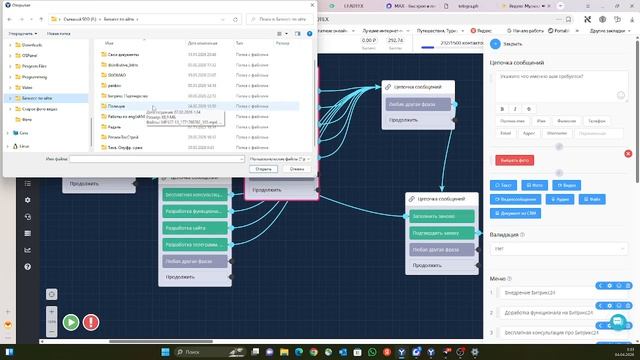Click the Открыть button in dialog
This screenshot has width=640, height=360.
pyautogui.click(x=263, y=169)
